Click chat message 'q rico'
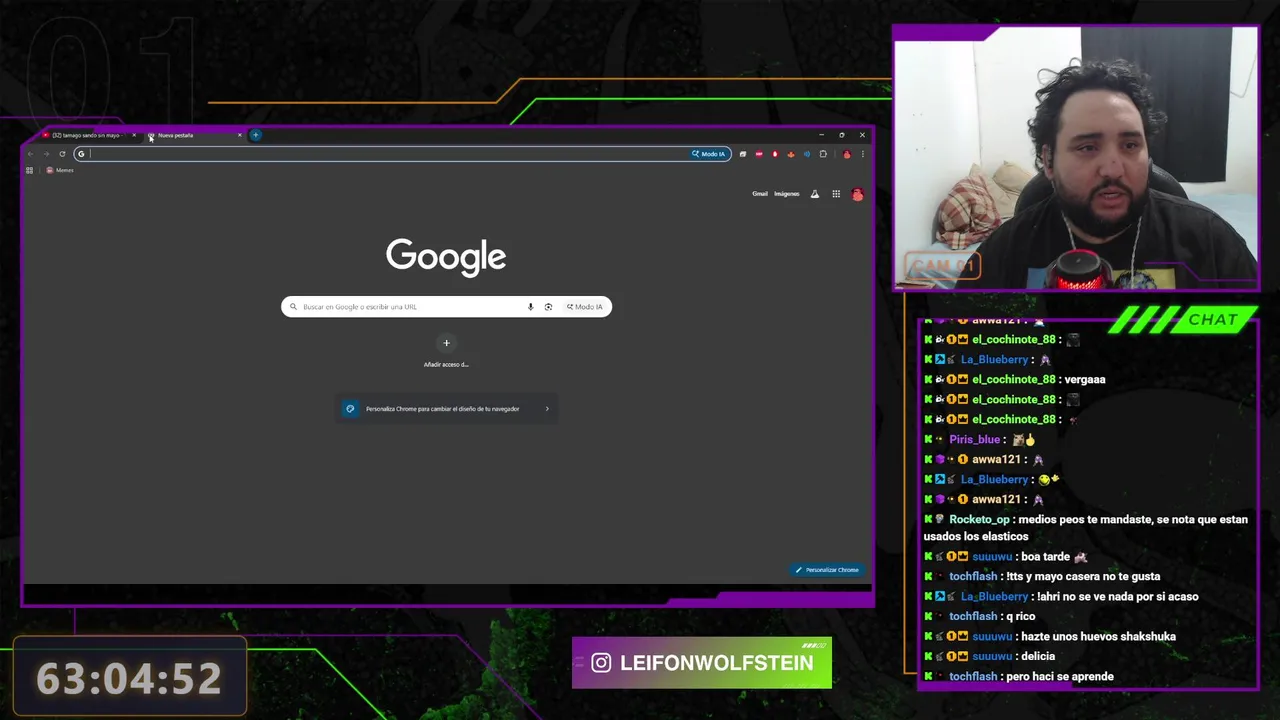This screenshot has width=1280, height=720. (x=1021, y=616)
